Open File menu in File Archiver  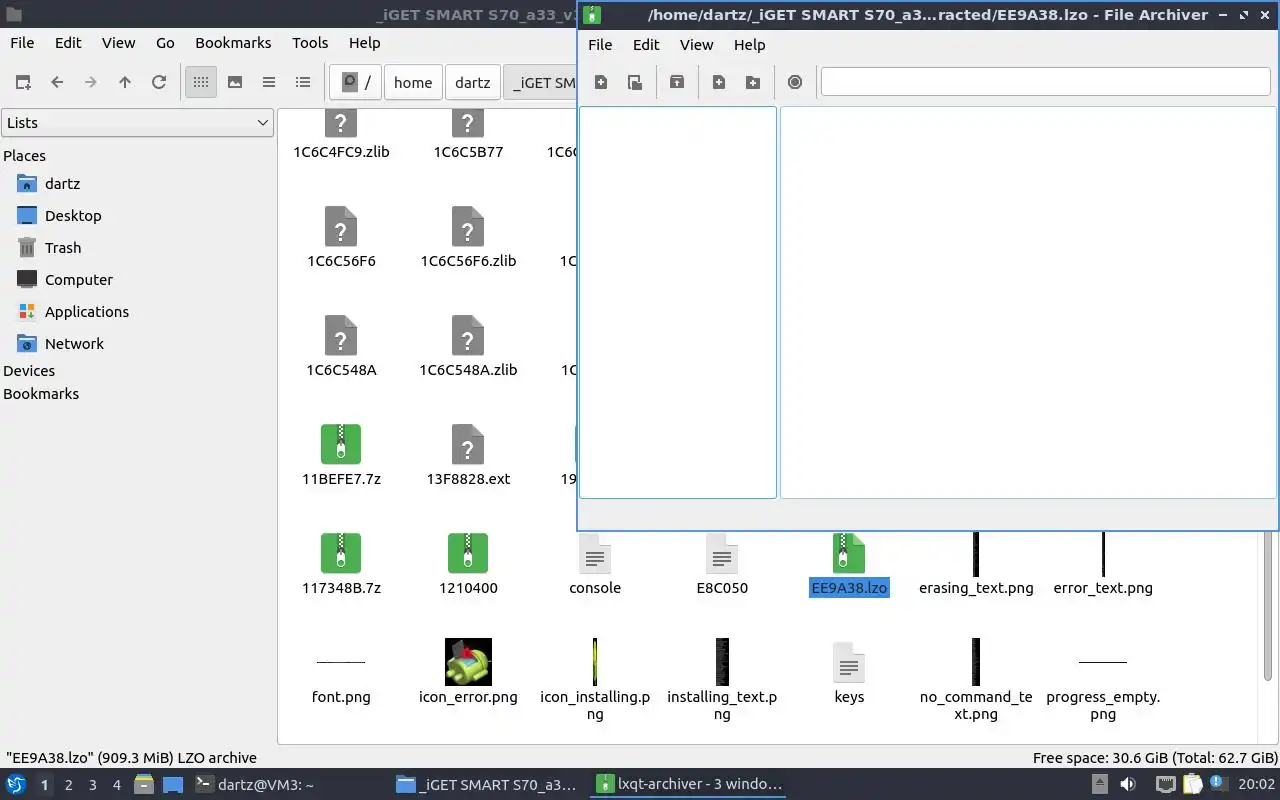[x=600, y=45]
